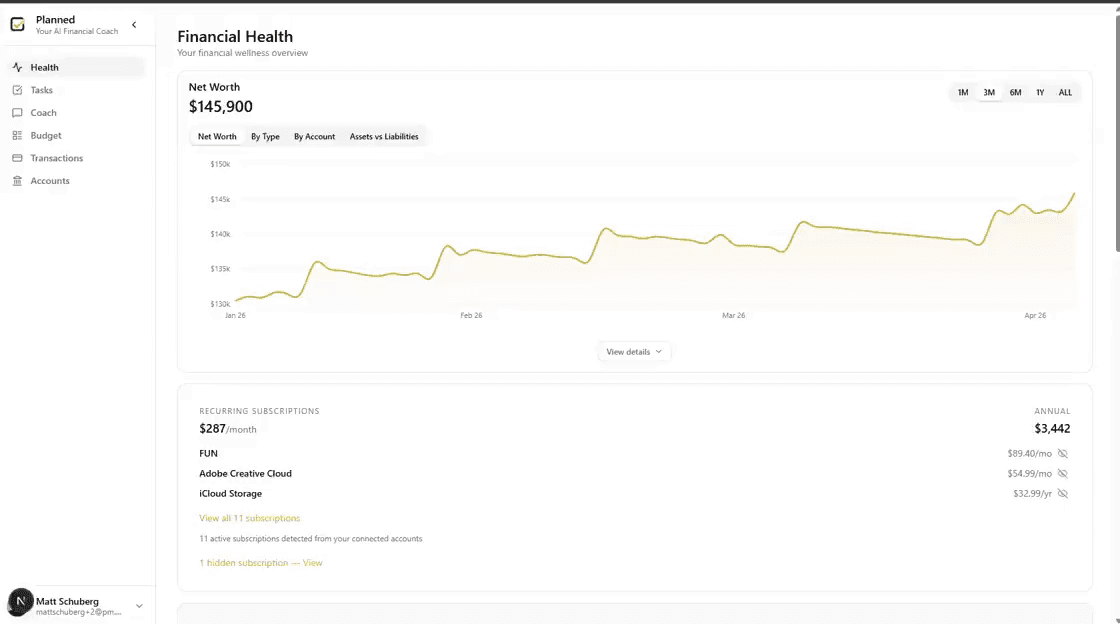Open Budget using its grid icon
The width and height of the screenshot is (1120, 624).
(17, 135)
